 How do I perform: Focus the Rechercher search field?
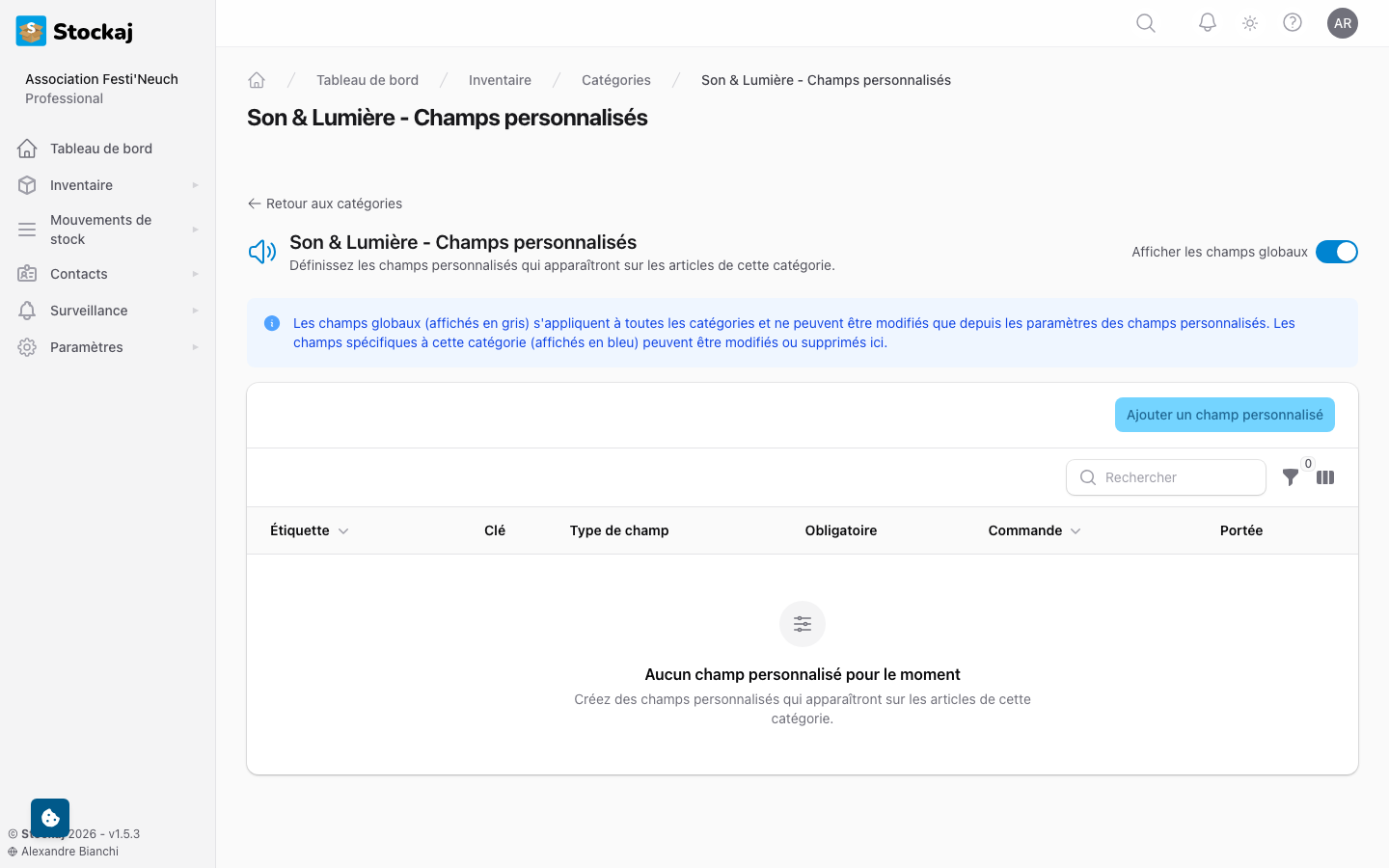1166,477
